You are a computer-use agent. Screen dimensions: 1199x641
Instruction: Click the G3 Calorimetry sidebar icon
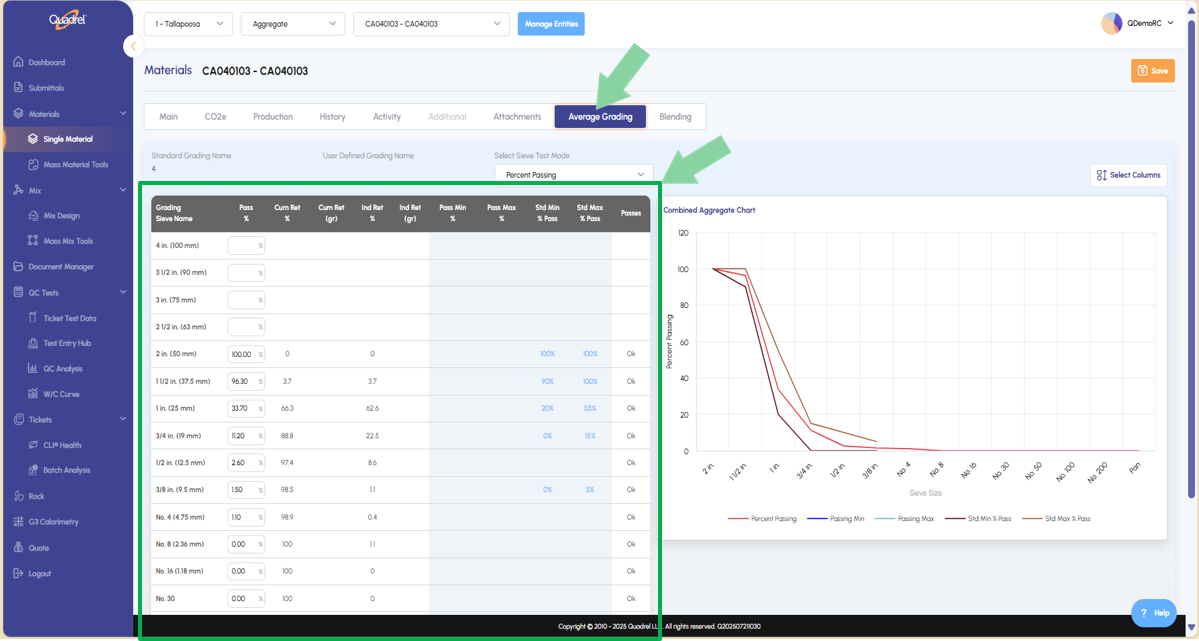pos(19,522)
